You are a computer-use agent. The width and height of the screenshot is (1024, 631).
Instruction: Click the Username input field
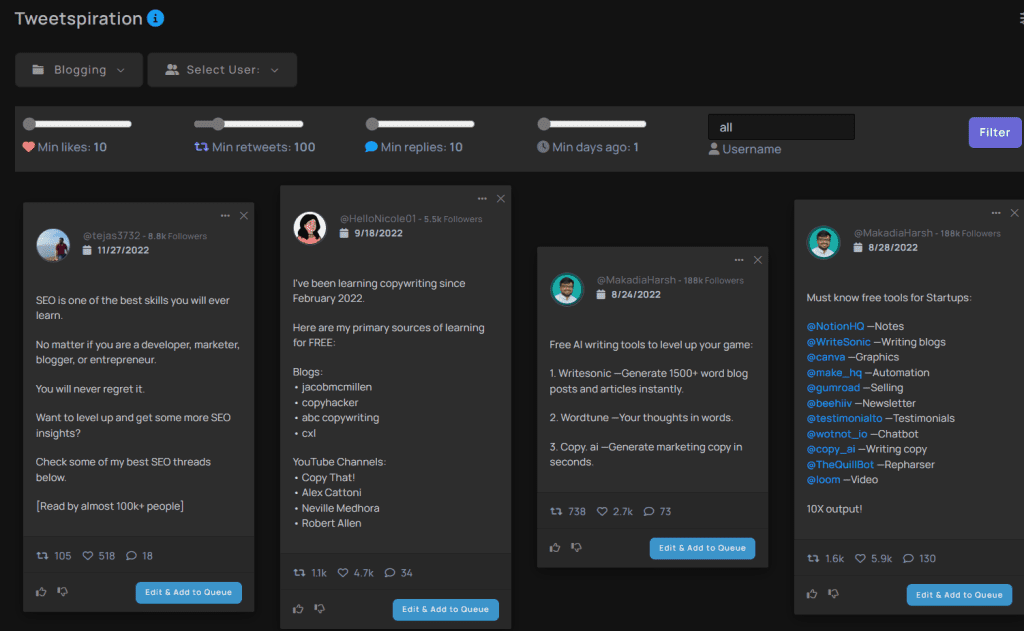(x=781, y=127)
